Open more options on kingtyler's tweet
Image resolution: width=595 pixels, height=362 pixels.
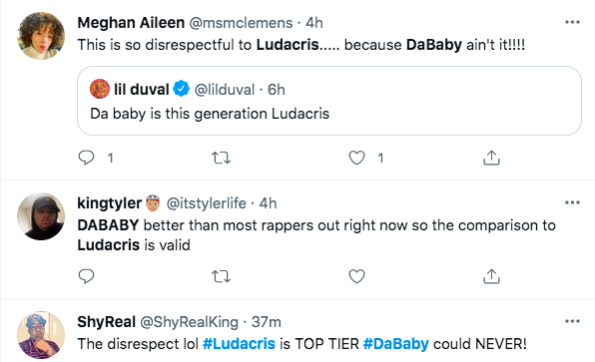(x=572, y=203)
